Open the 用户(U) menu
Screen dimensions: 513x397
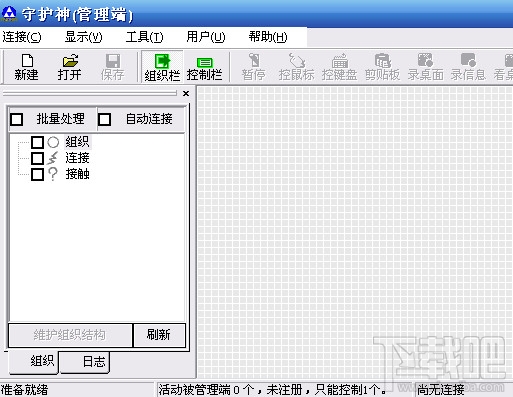[x=206, y=37]
